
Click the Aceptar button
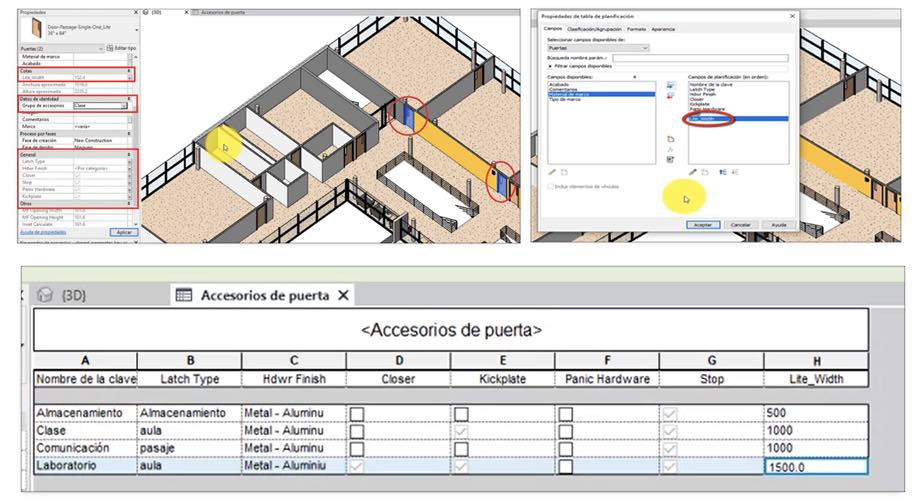703,225
